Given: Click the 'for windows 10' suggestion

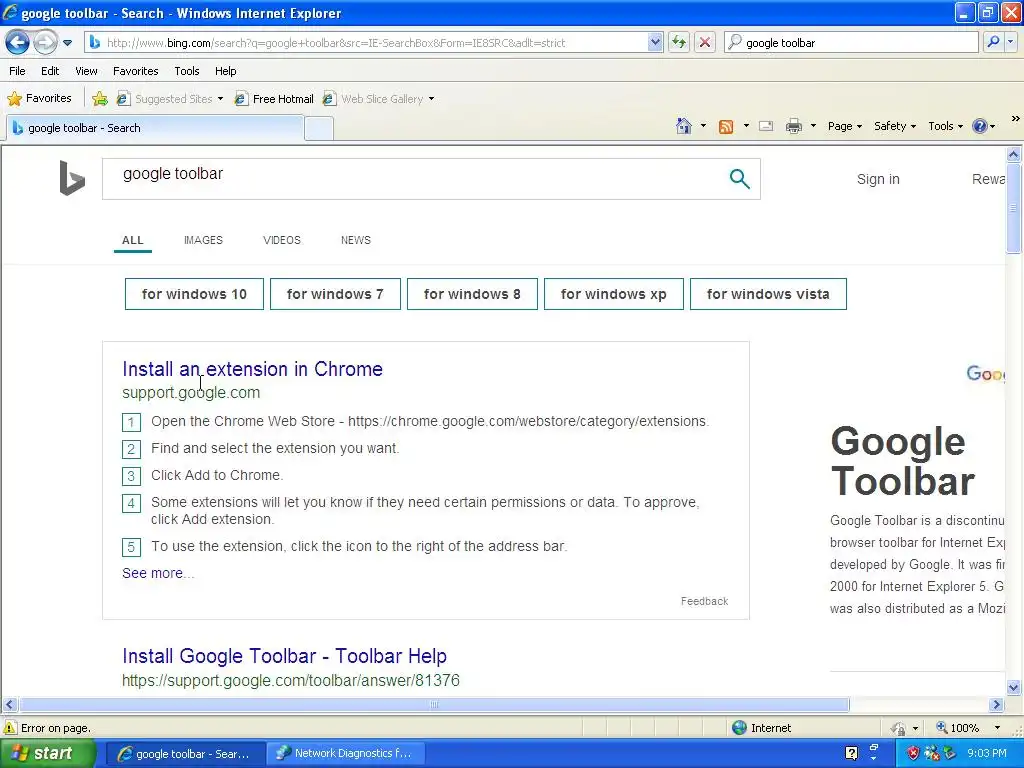Looking at the screenshot, I should click(x=194, y=294).
